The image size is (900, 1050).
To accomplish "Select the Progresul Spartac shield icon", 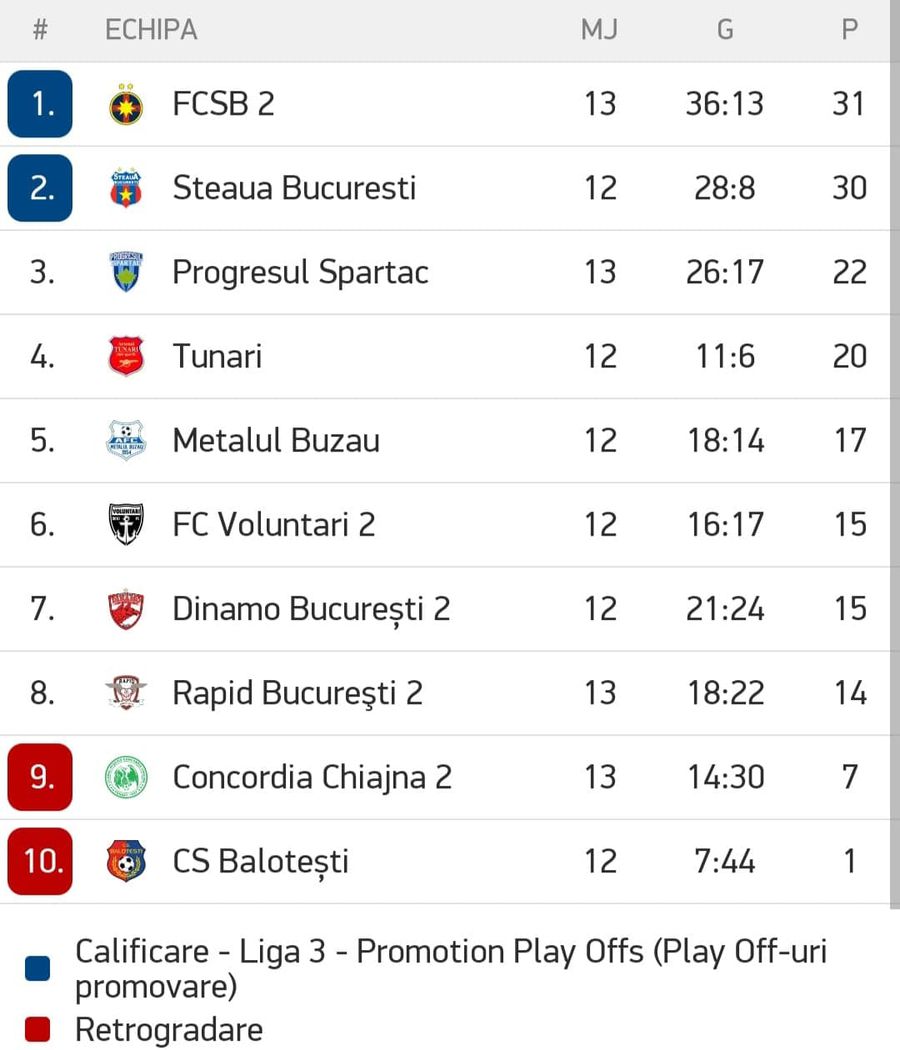I will 126,272.
